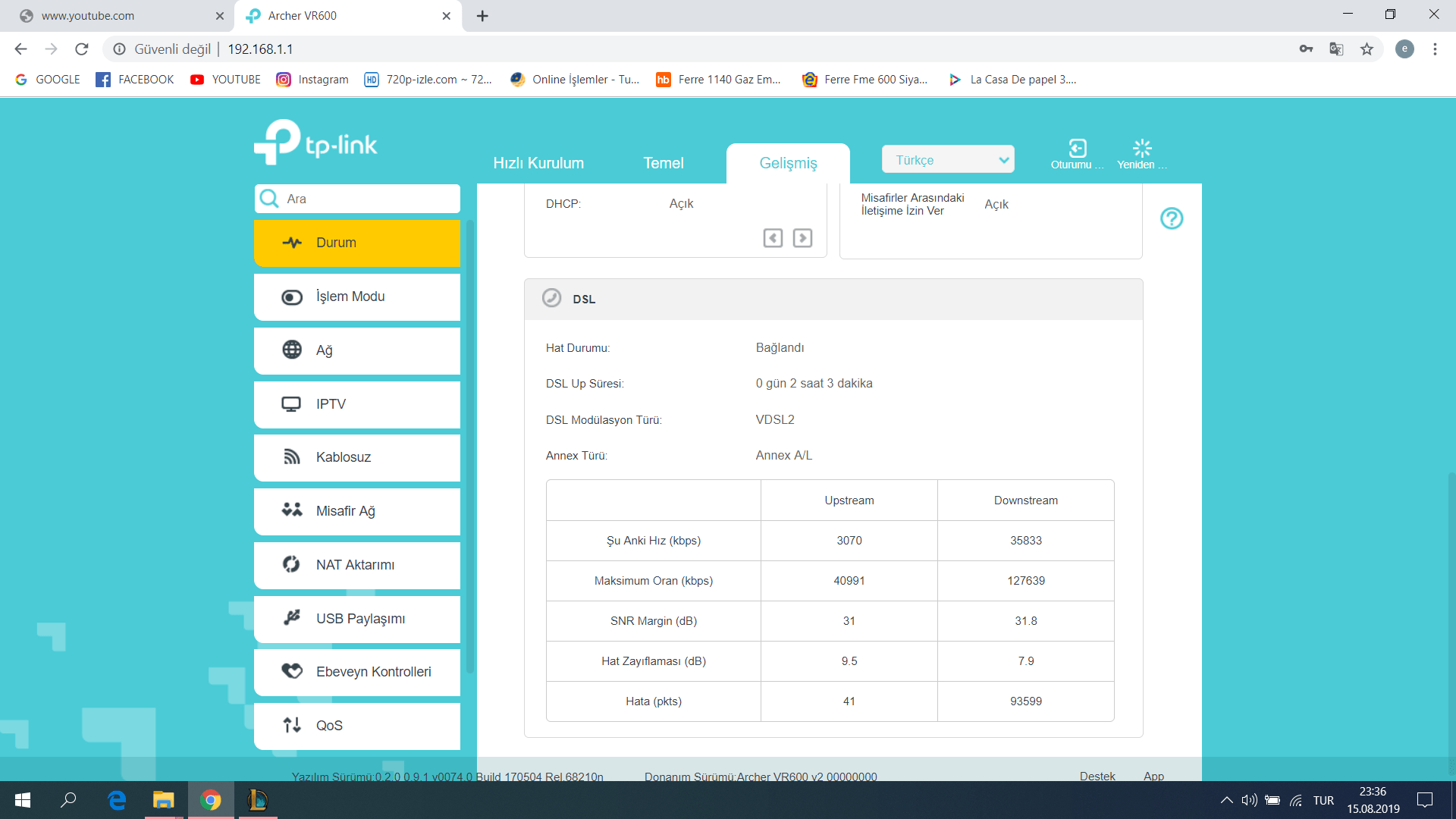Viewport: 1456px width, 819px height.
Task: Open the Kablosuz wireless menu
Action: pos(357,457)
